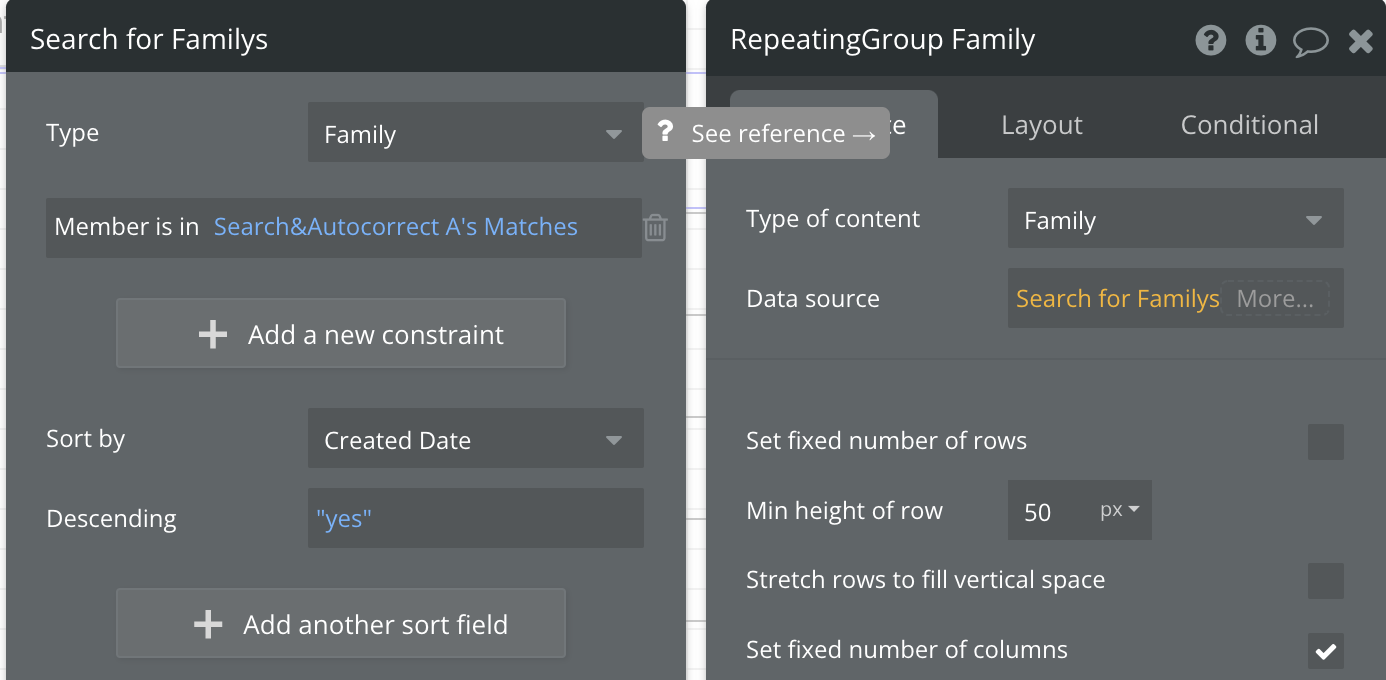Open the search Type dropdown showing Family

coord(475,134)
